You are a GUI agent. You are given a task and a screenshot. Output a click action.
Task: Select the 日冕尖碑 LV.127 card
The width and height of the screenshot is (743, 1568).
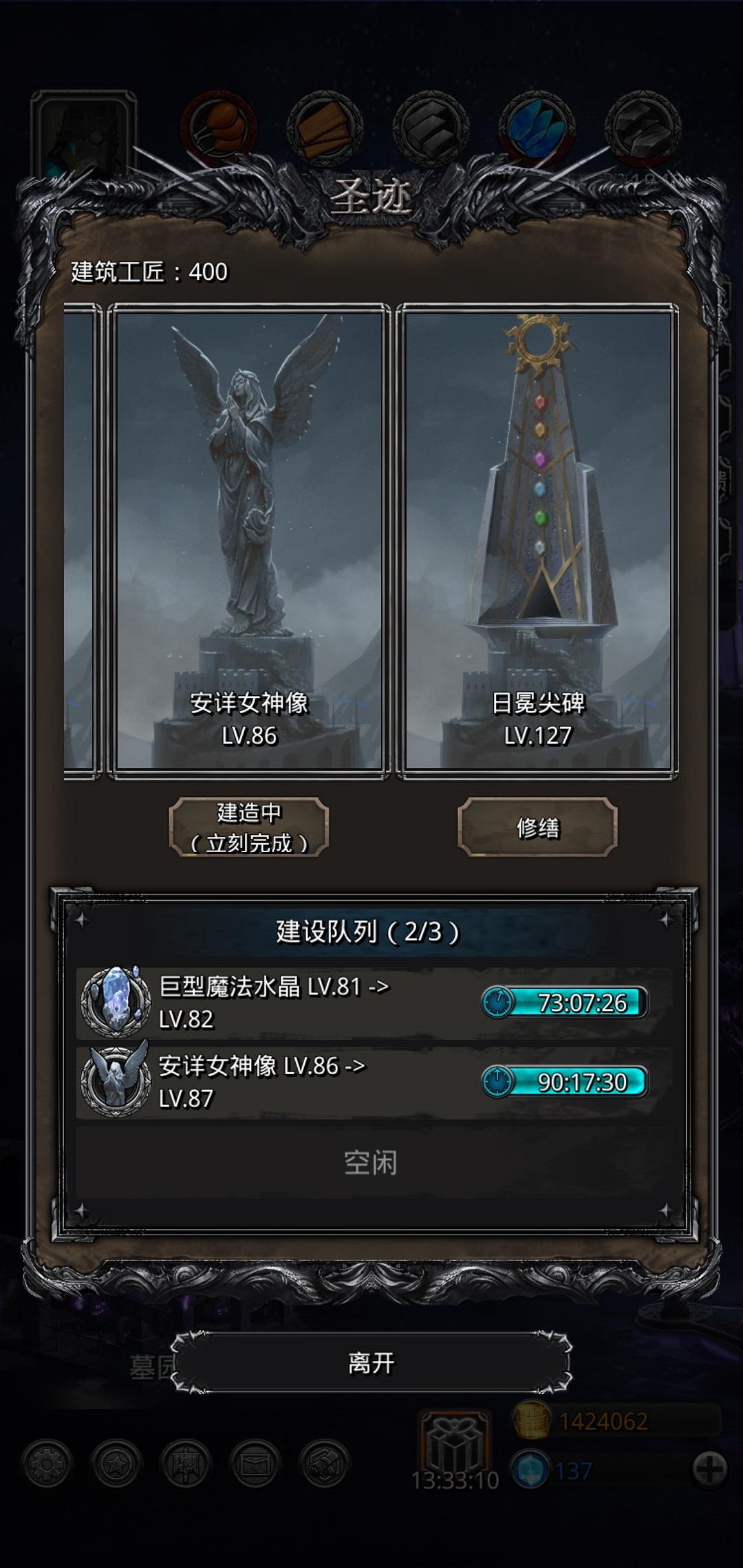pos(537,542)
